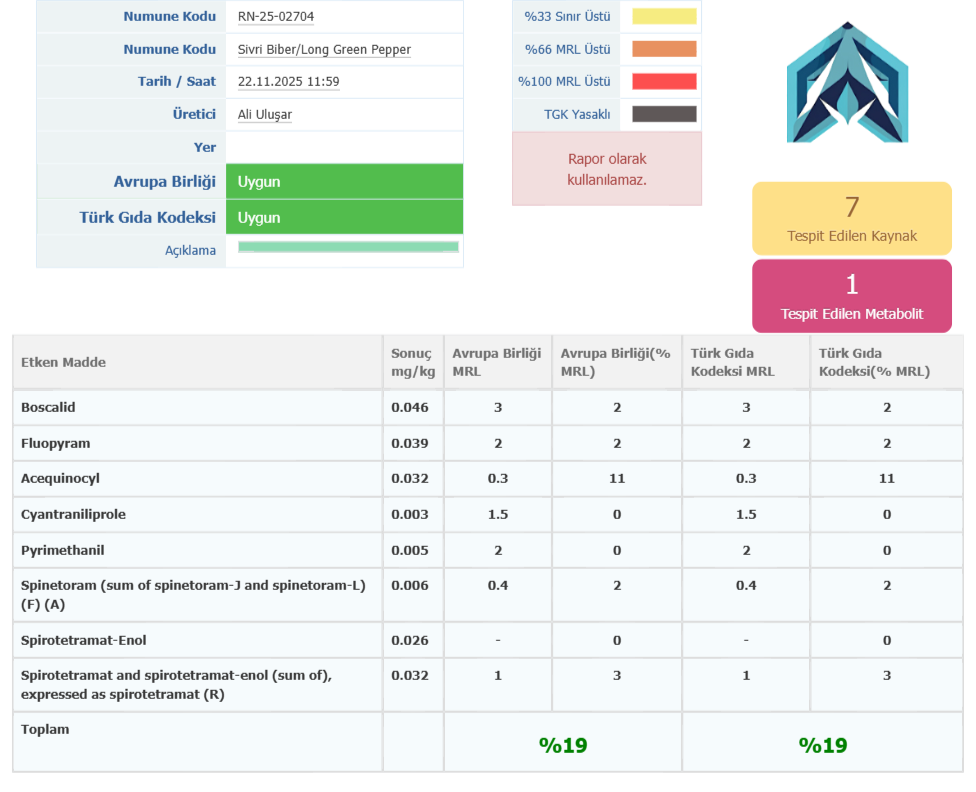Open the 1 Tespit Edilen Metabolit card
The image size is (976, 792).
tap(851, 296)
